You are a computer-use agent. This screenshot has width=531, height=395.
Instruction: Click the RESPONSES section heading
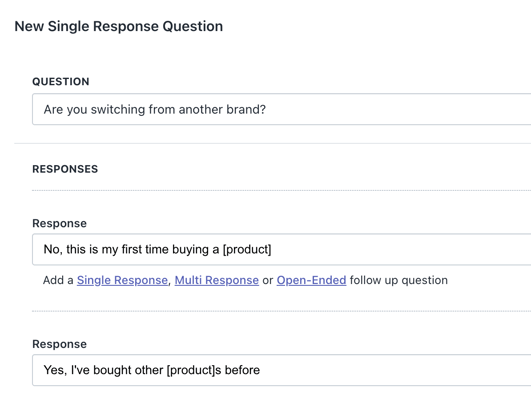pyautogui.click(x=65, y=169)
